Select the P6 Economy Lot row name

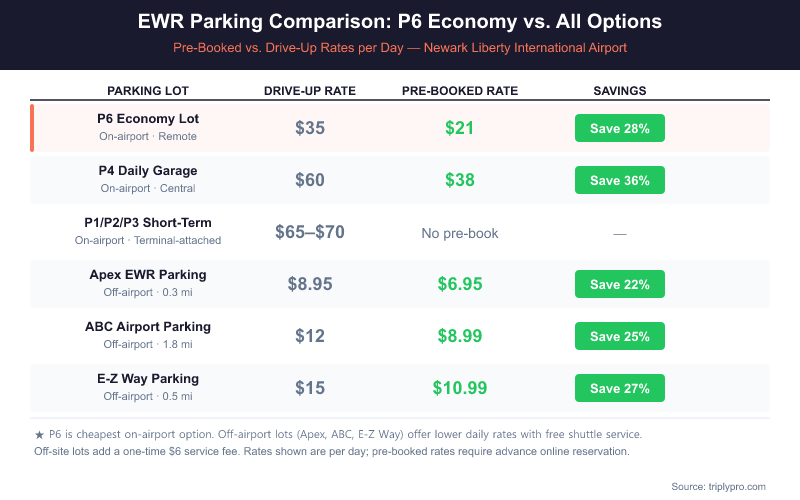(148, 118)
